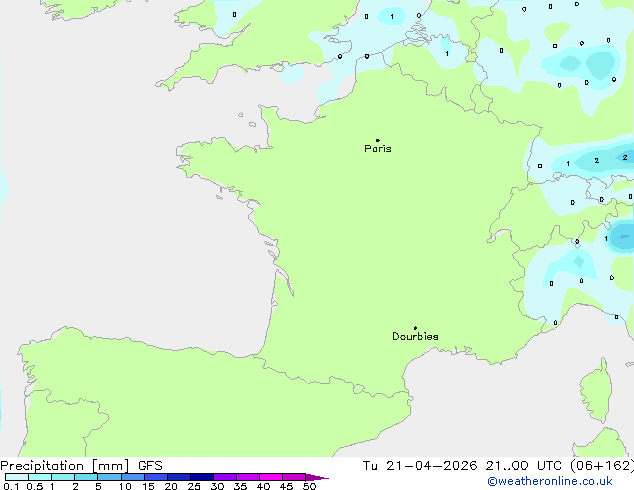The width and height of the screenshot is (634, 490).
Task: Select the Paris location dot
Action: pos(378,140)
